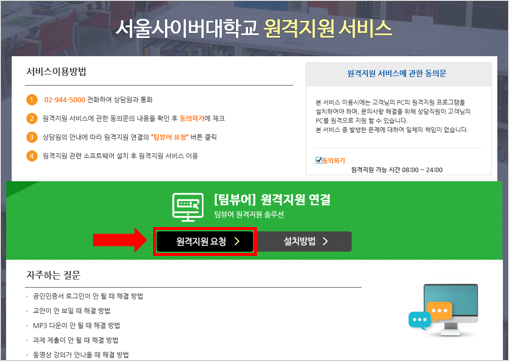Click step 2 text about 동의하기에 체크
The image size is (509, 361).
133,118
